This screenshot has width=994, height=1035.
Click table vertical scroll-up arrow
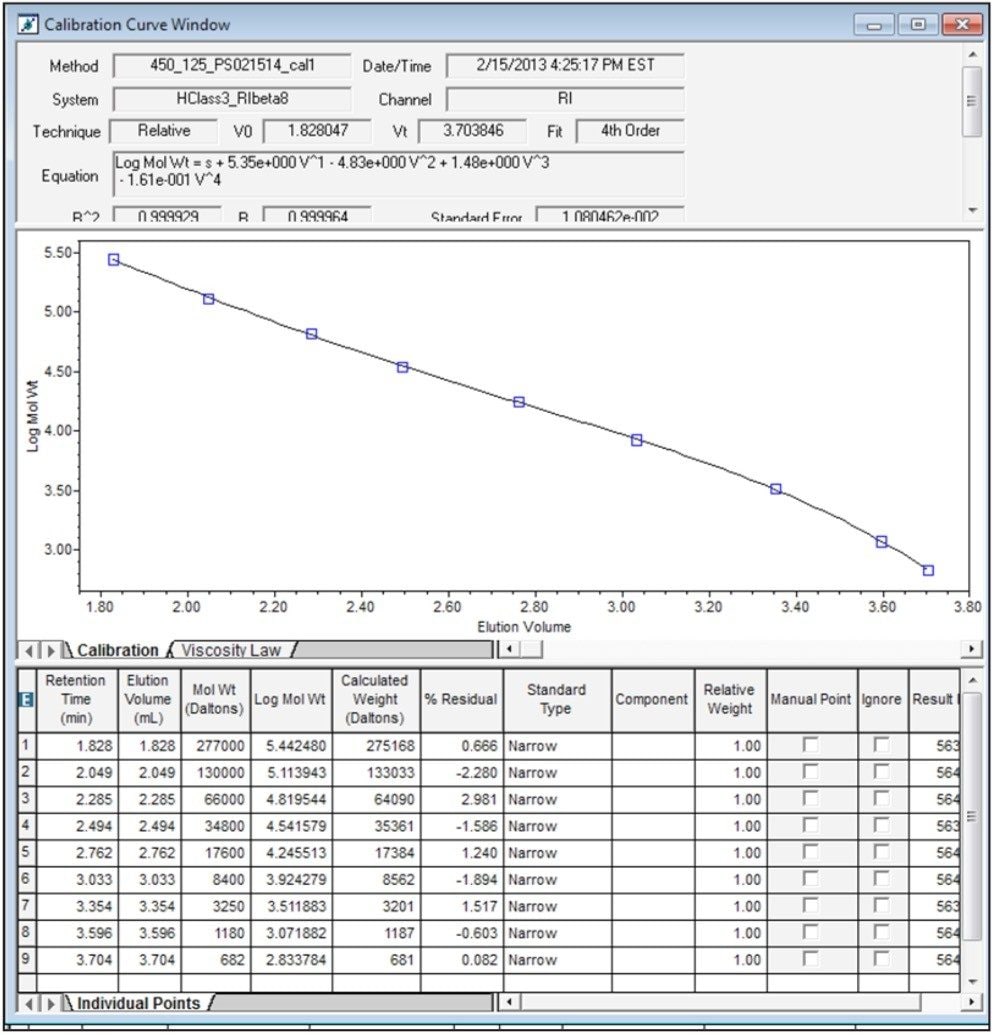[x=972, y=681]
